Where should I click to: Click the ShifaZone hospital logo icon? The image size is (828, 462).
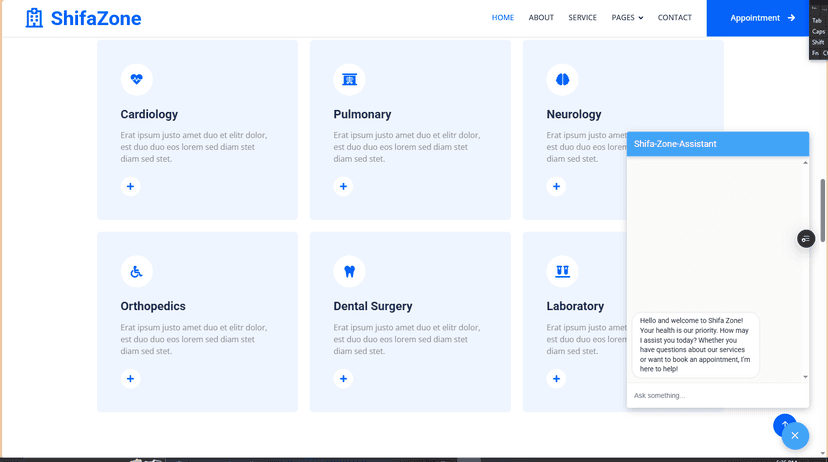pyautogui.click(x=34, y=18)
